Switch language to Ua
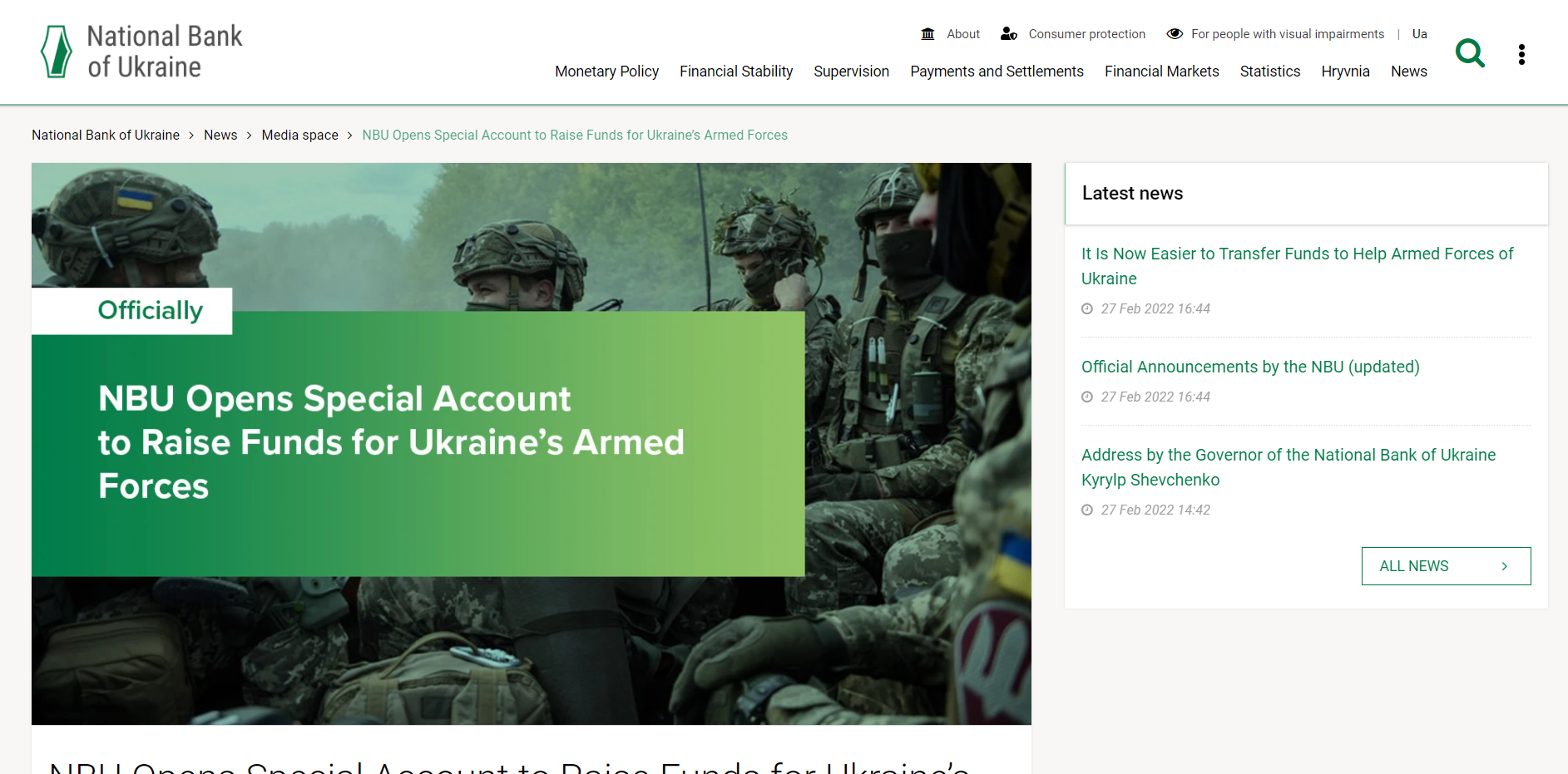 tap(1419, 34)
